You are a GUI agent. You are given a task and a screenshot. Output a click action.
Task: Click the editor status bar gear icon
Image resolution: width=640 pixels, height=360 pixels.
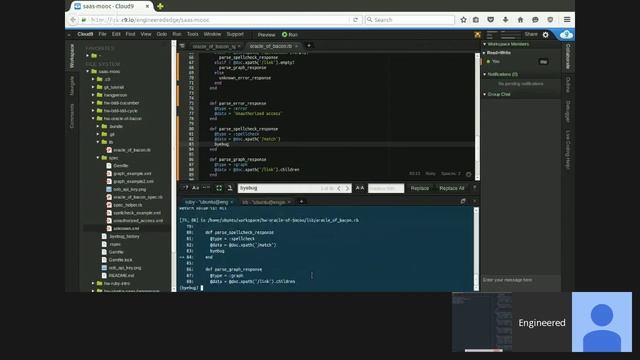(x=469, y=174)
